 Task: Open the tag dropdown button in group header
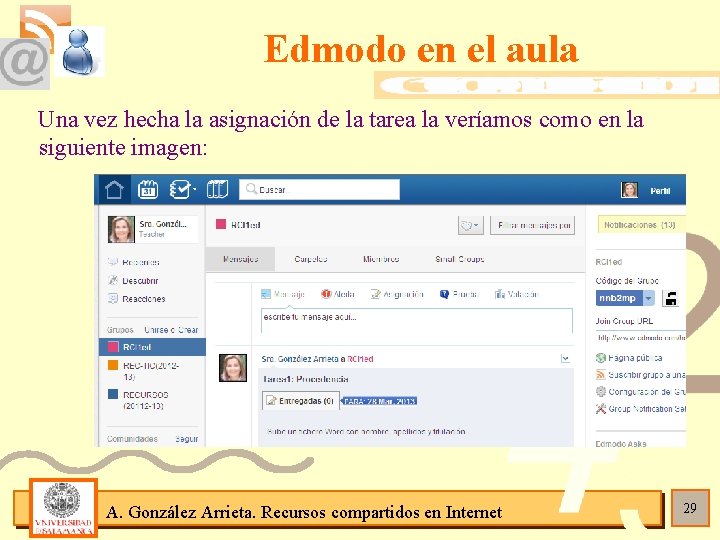pyautogui.click(x=471, y=225)
